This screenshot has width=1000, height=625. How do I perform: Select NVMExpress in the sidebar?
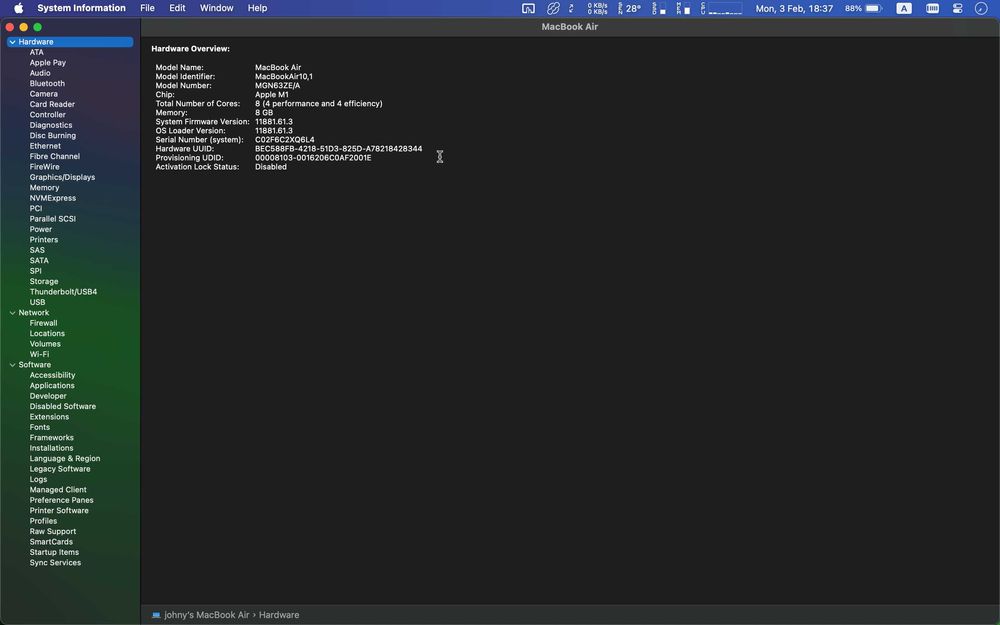[52, 198]
